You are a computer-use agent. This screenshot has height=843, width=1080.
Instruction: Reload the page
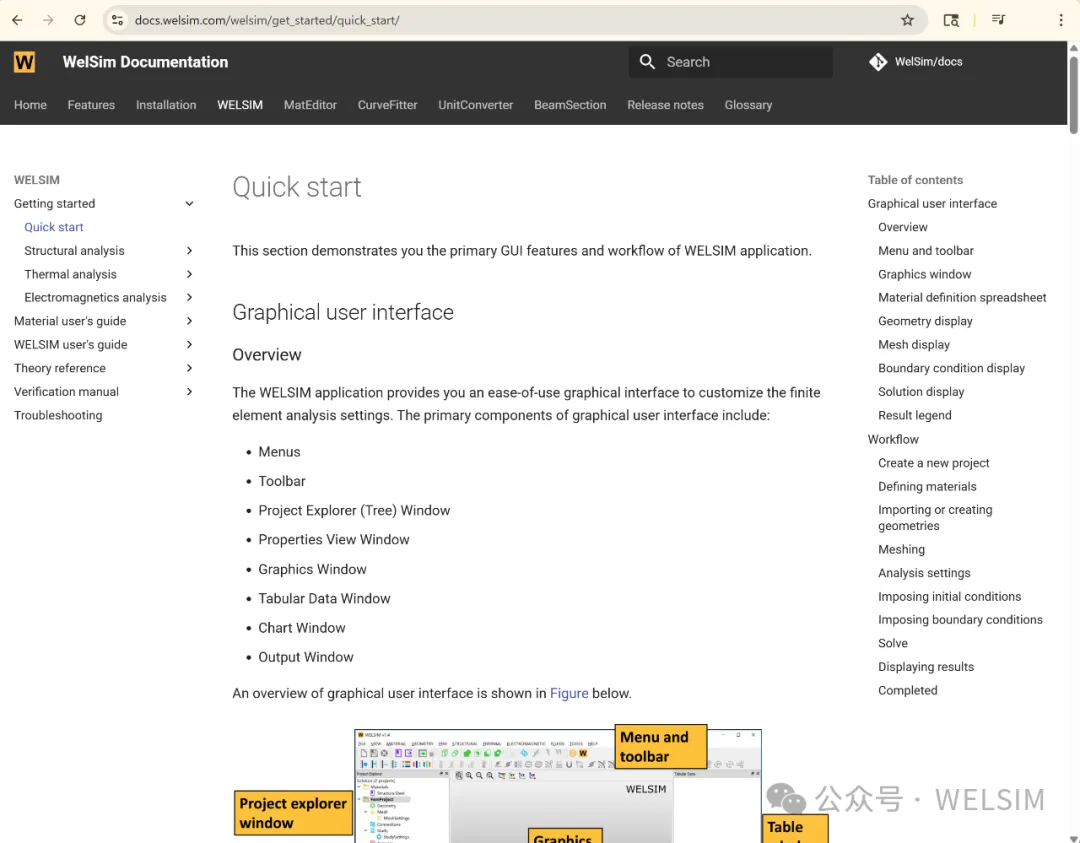click(x=80, y=20)
